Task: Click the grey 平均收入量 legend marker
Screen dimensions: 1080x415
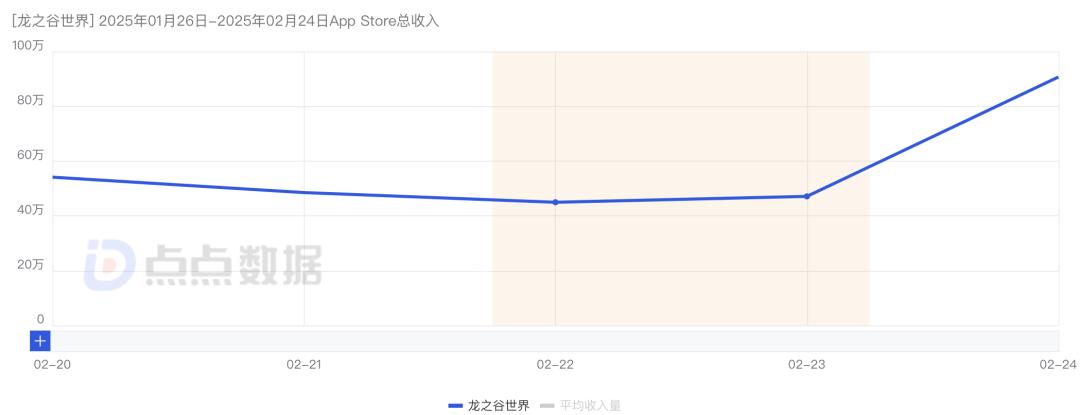Action: click(x=546, y=405)
